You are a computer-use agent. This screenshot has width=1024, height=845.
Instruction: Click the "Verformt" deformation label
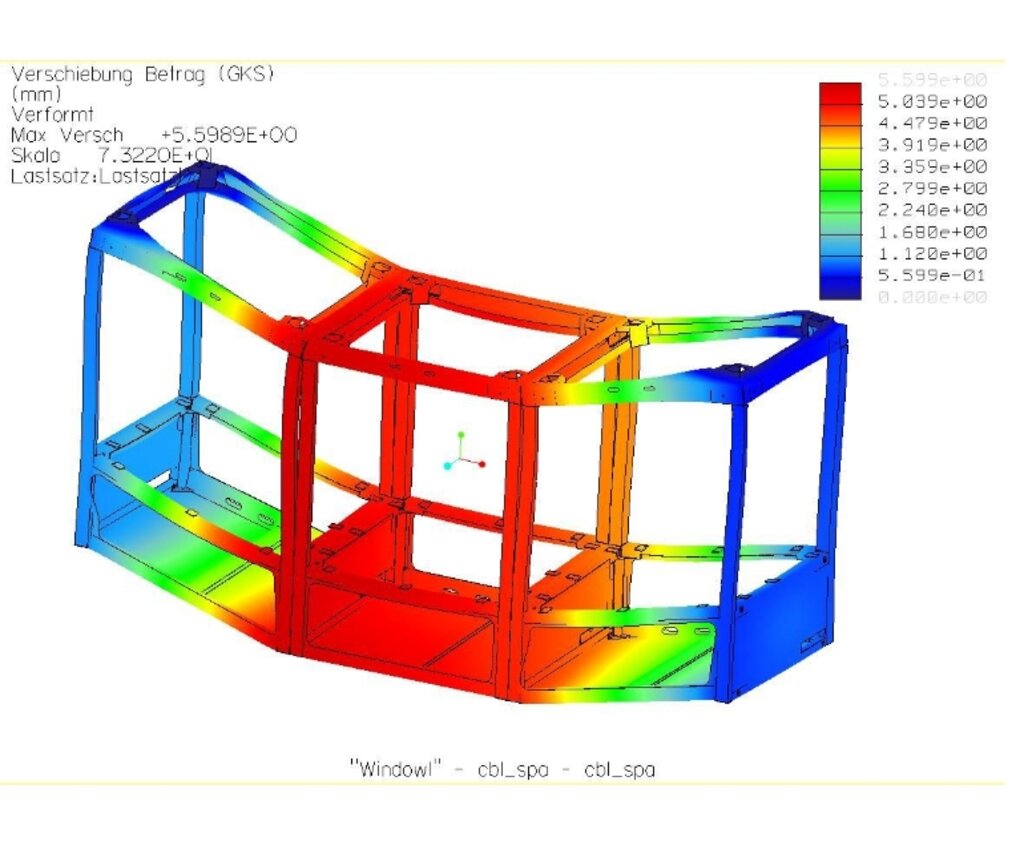50,114
